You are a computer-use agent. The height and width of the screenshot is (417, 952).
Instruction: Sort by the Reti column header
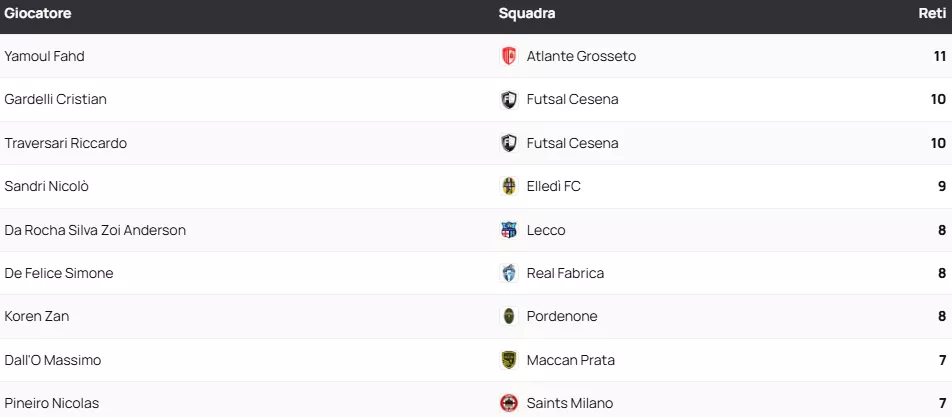pos(932,14)
